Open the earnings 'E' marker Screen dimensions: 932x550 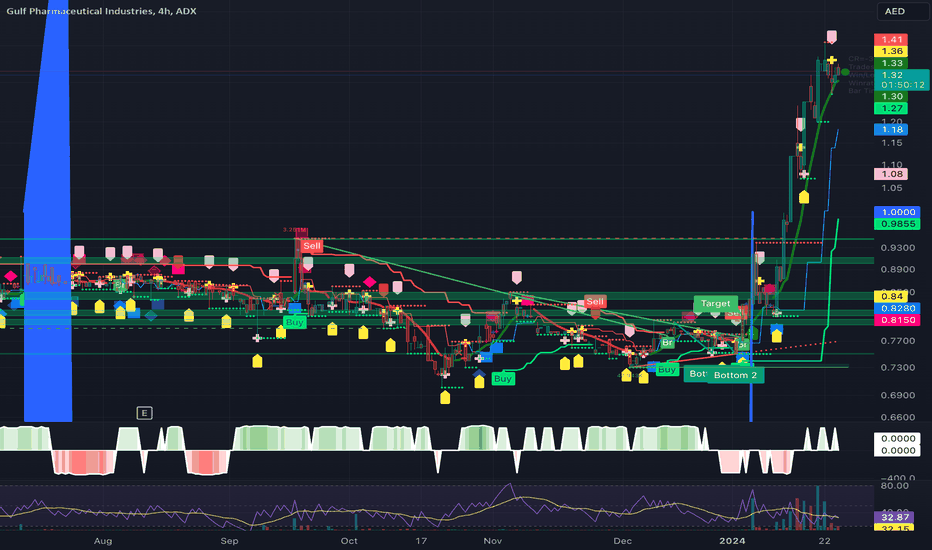pos(144,413)
